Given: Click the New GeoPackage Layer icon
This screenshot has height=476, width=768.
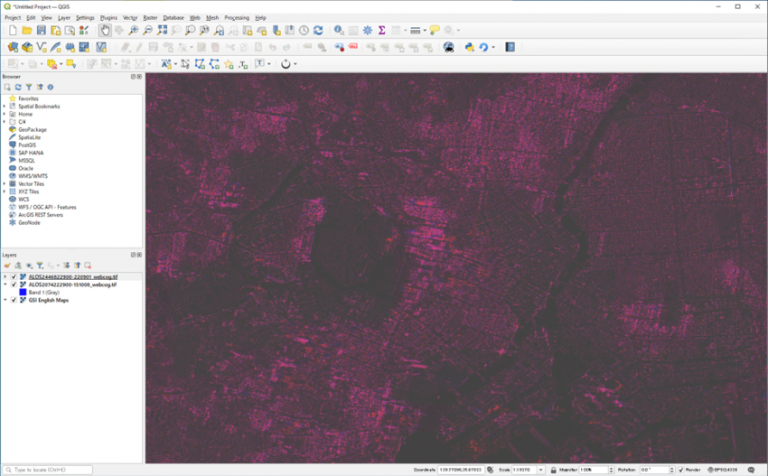Looking at the screenshot, I should point(27,47).
